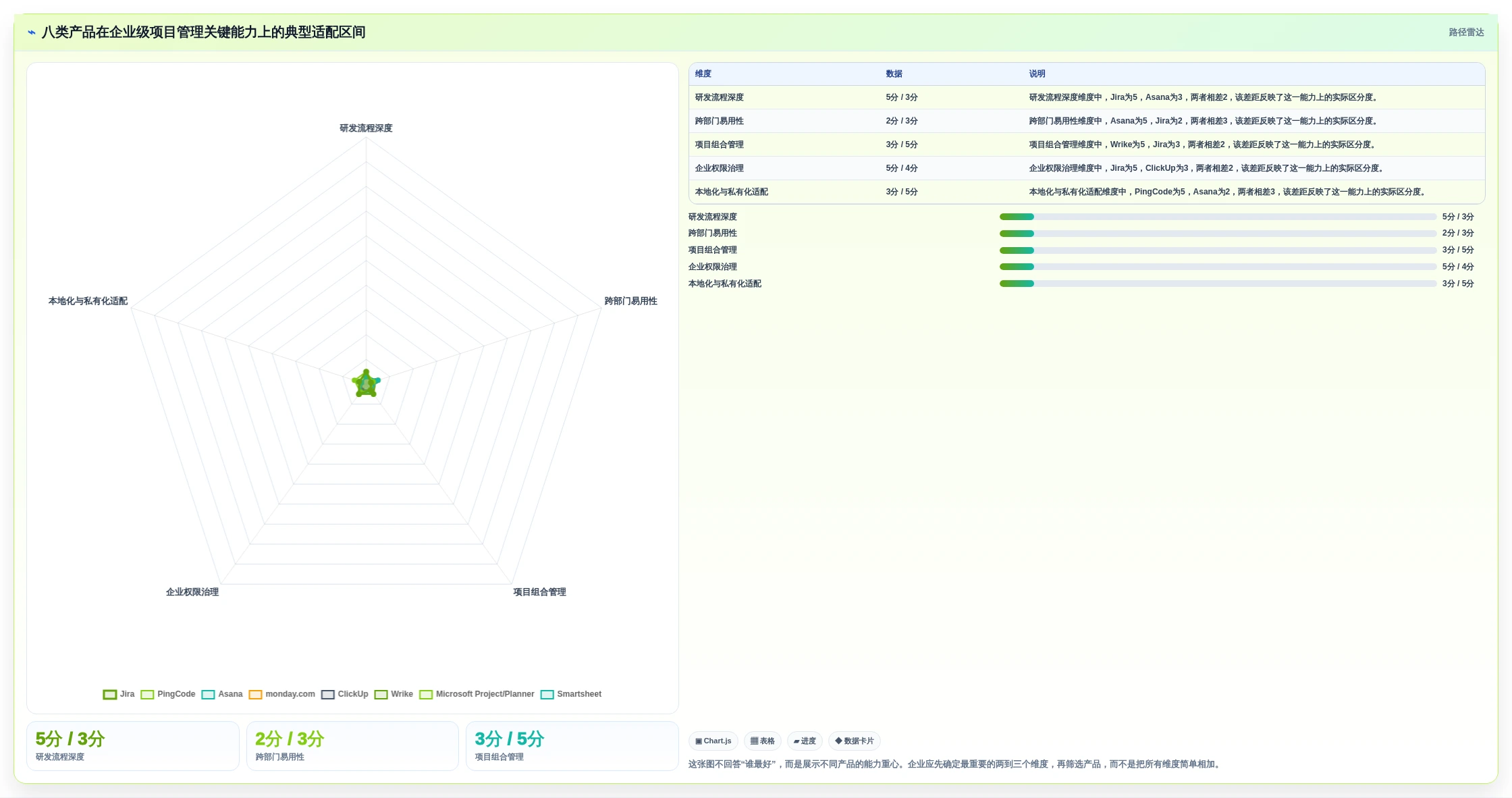Click the blue icon before the title
This screenshot has height=798, width=1512.
click(x=32, y=32)
